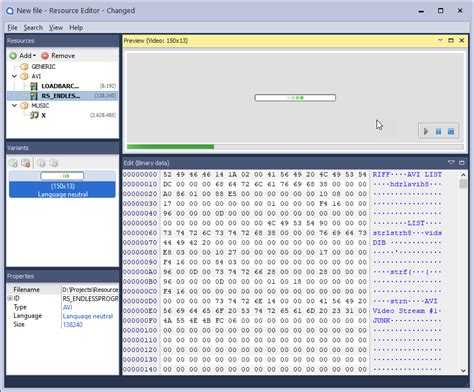
Task: Click the AVI Type property value
Action: [67, 307]
